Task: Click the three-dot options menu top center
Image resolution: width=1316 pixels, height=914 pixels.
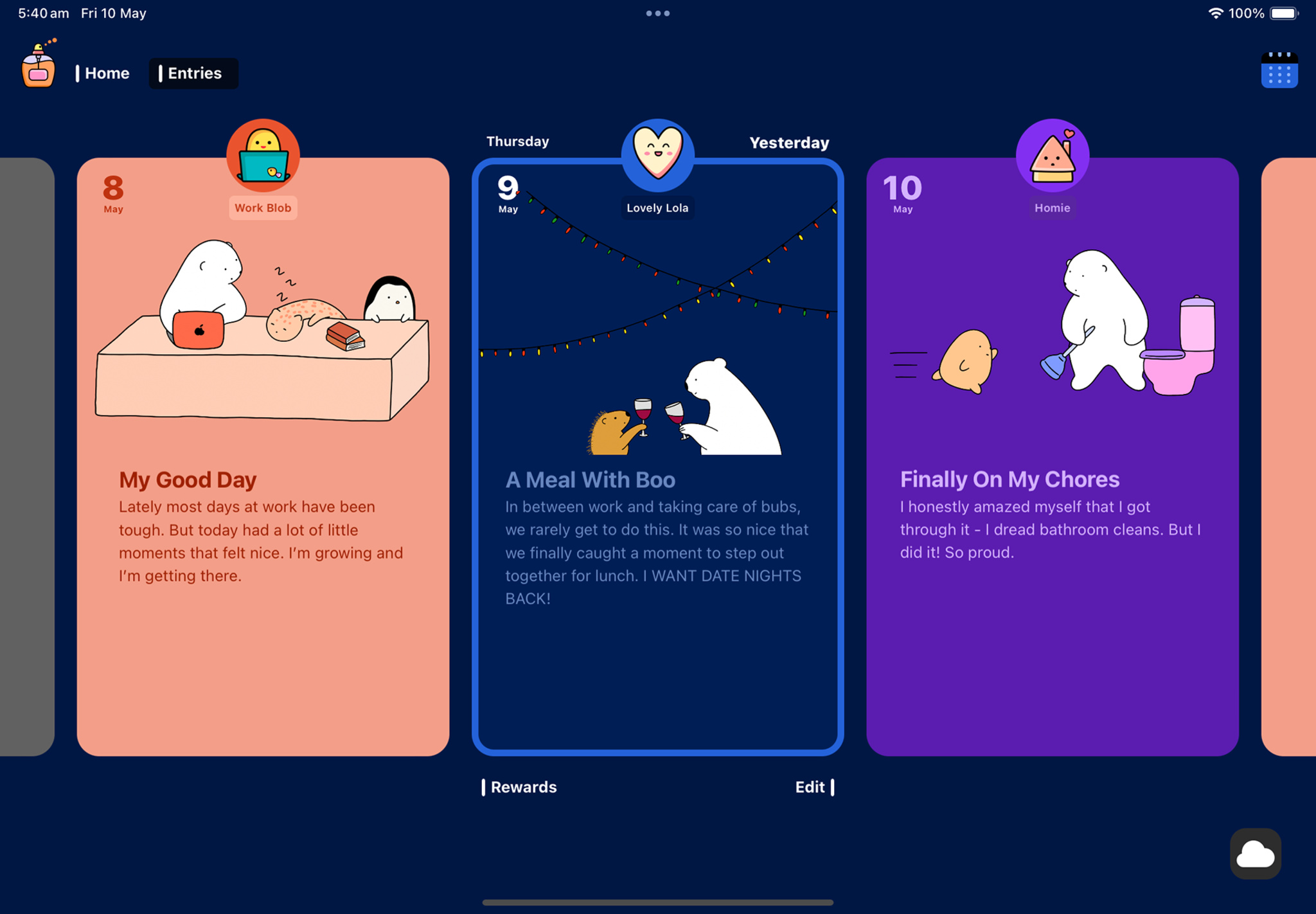Action: tap(658, 14)
